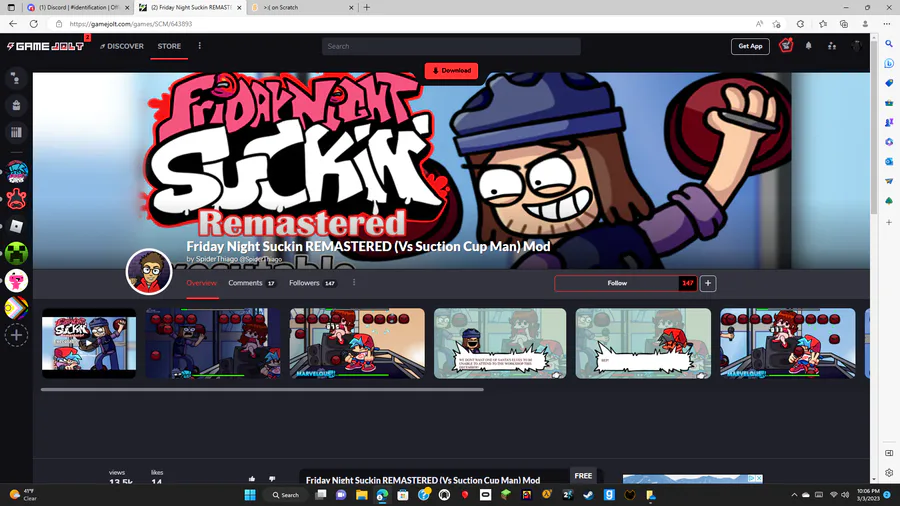The image size is (900, 506).
Task: Add this page to favorites
Action: tap(777, 24)
